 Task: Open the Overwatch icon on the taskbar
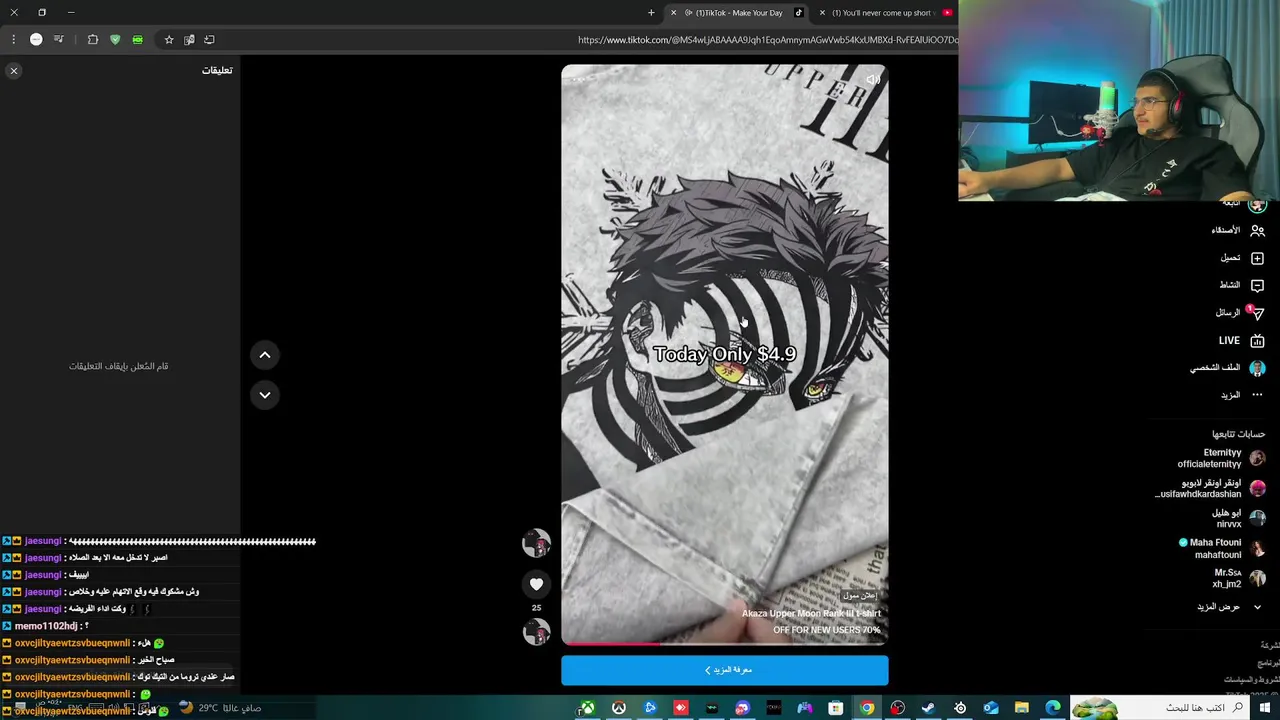(619, 708)
